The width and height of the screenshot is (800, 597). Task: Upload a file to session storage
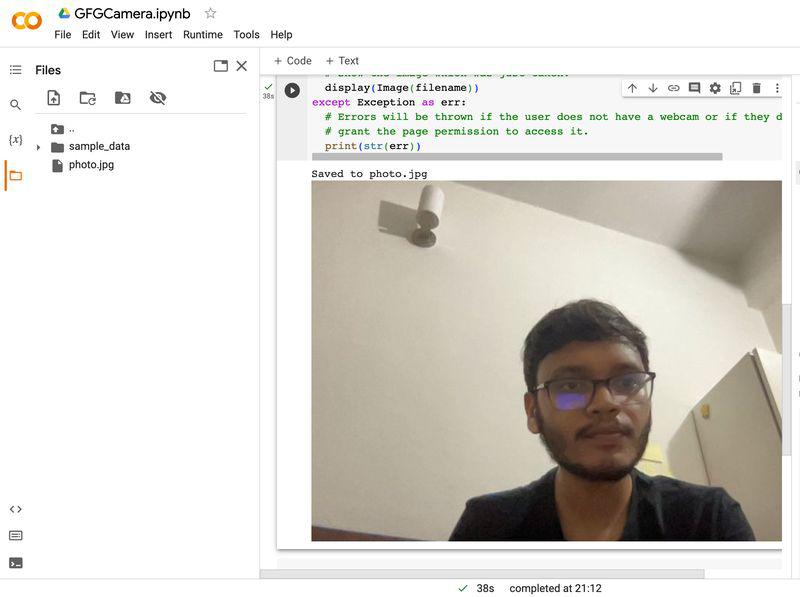[x=54, y=97]
